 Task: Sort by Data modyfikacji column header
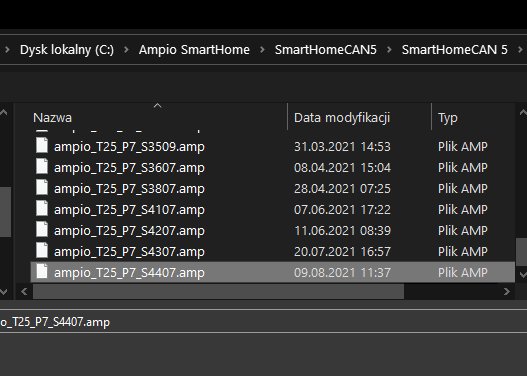coord(342,118)
